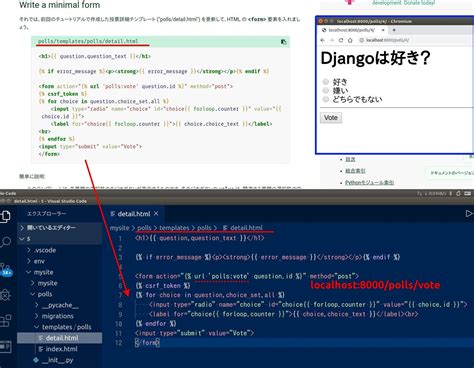Screen dimensions: 474x368
Task: Click the templates breadcrumb segment
Action: click(x=174, y=228)
